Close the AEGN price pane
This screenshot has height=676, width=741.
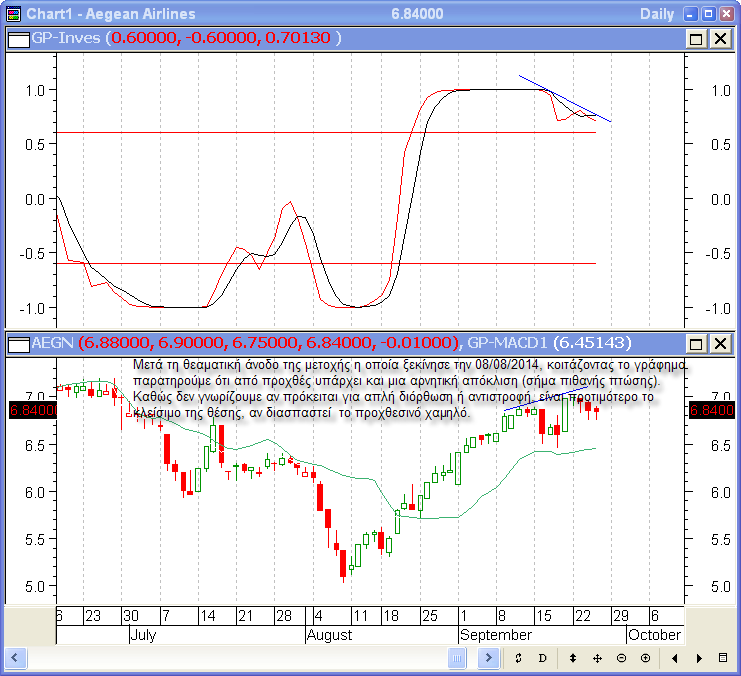(x=719, y=344)
